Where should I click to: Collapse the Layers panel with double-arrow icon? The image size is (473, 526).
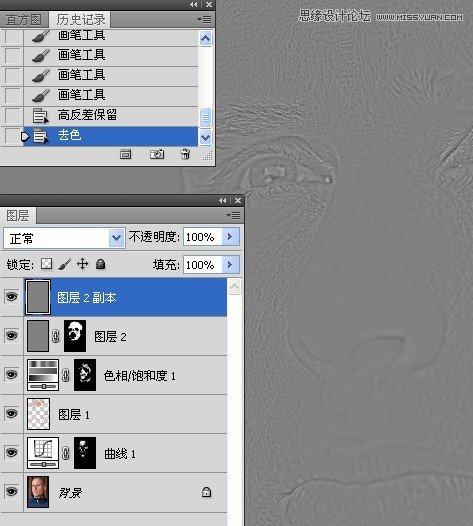pos(222,201)
